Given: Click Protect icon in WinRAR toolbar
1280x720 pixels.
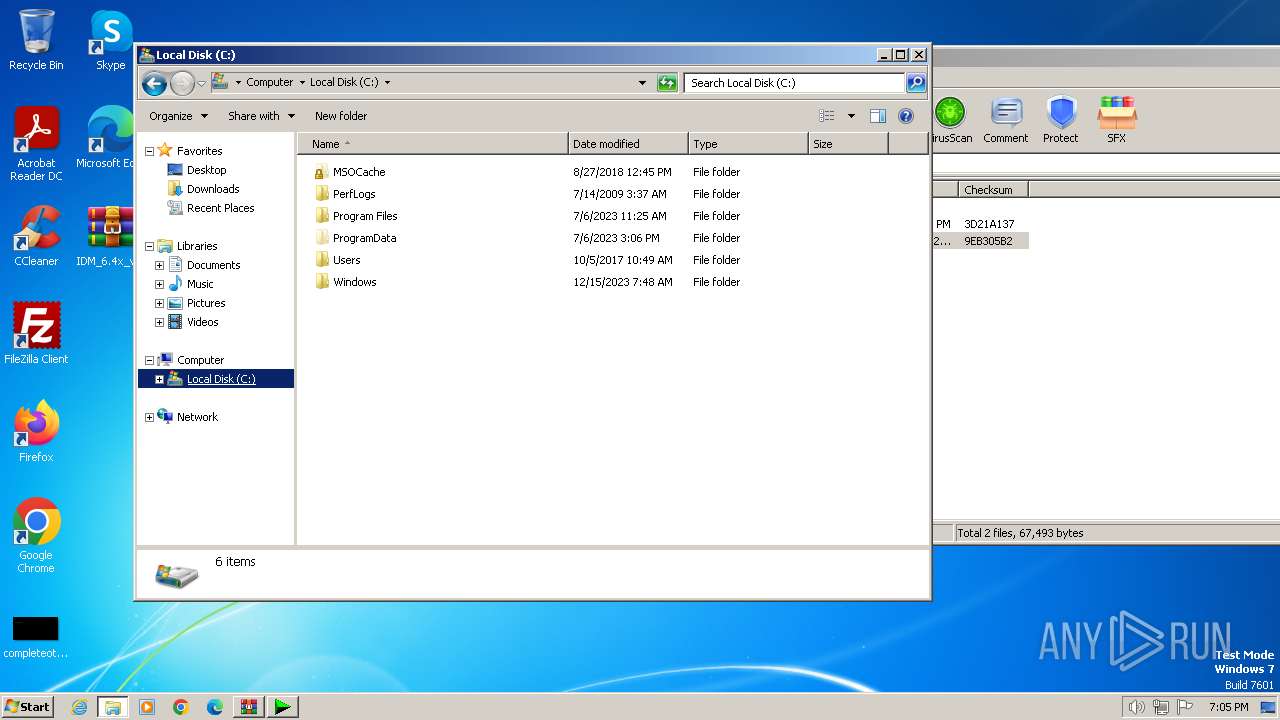Looking at the screenshot, I should click(1061, 120).
